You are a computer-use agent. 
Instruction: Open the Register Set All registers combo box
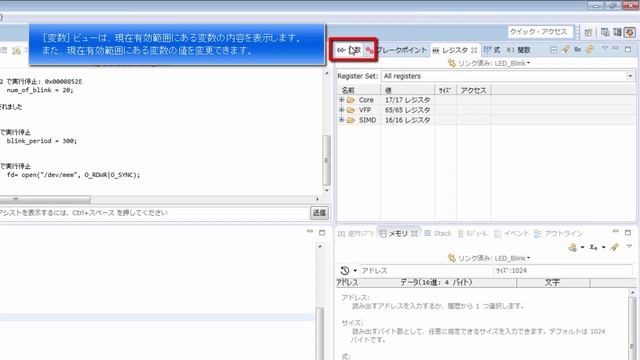coord(507,76)
